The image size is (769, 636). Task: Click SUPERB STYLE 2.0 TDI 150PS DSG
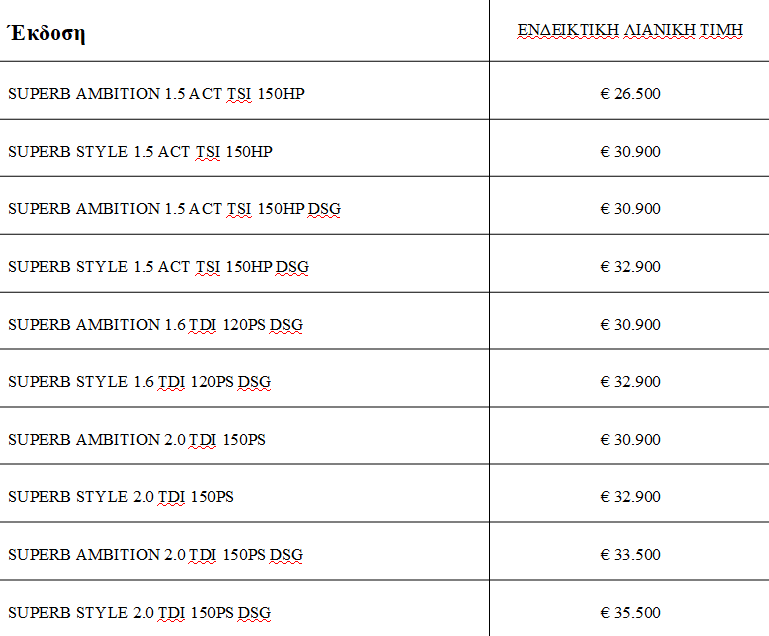139,612
